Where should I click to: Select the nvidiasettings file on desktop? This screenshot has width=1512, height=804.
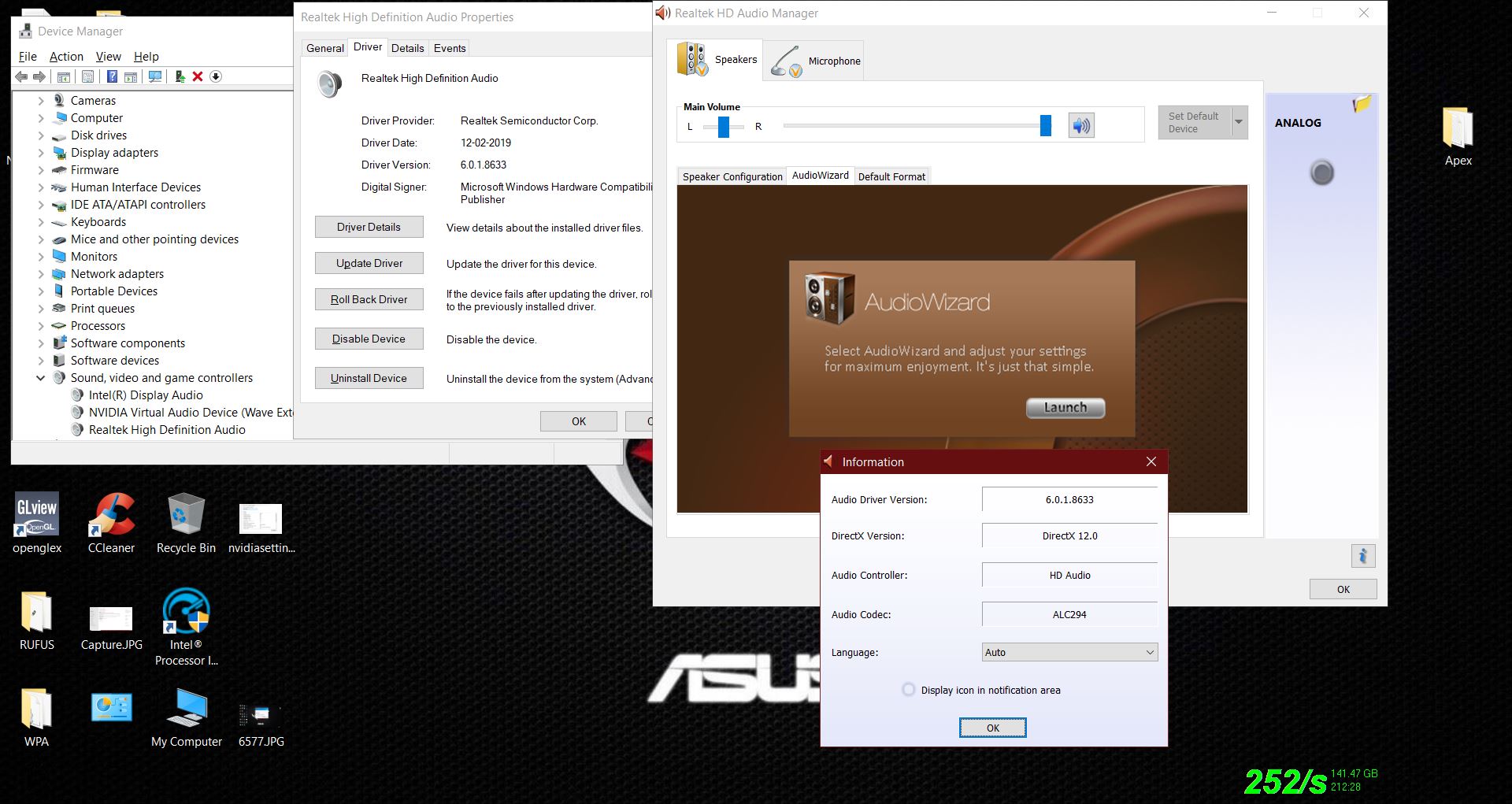pos(261,528)
